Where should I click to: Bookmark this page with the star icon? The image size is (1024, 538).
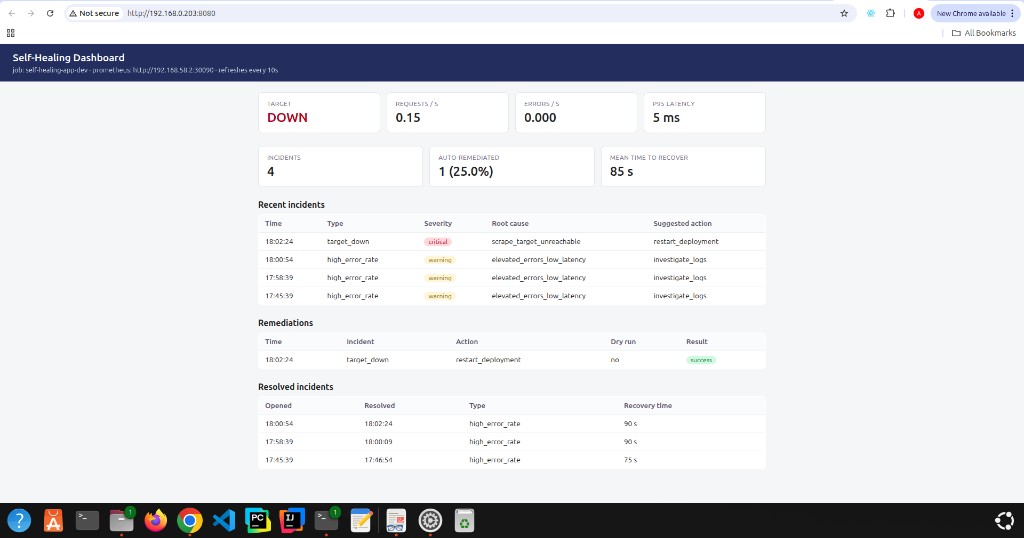844,13
